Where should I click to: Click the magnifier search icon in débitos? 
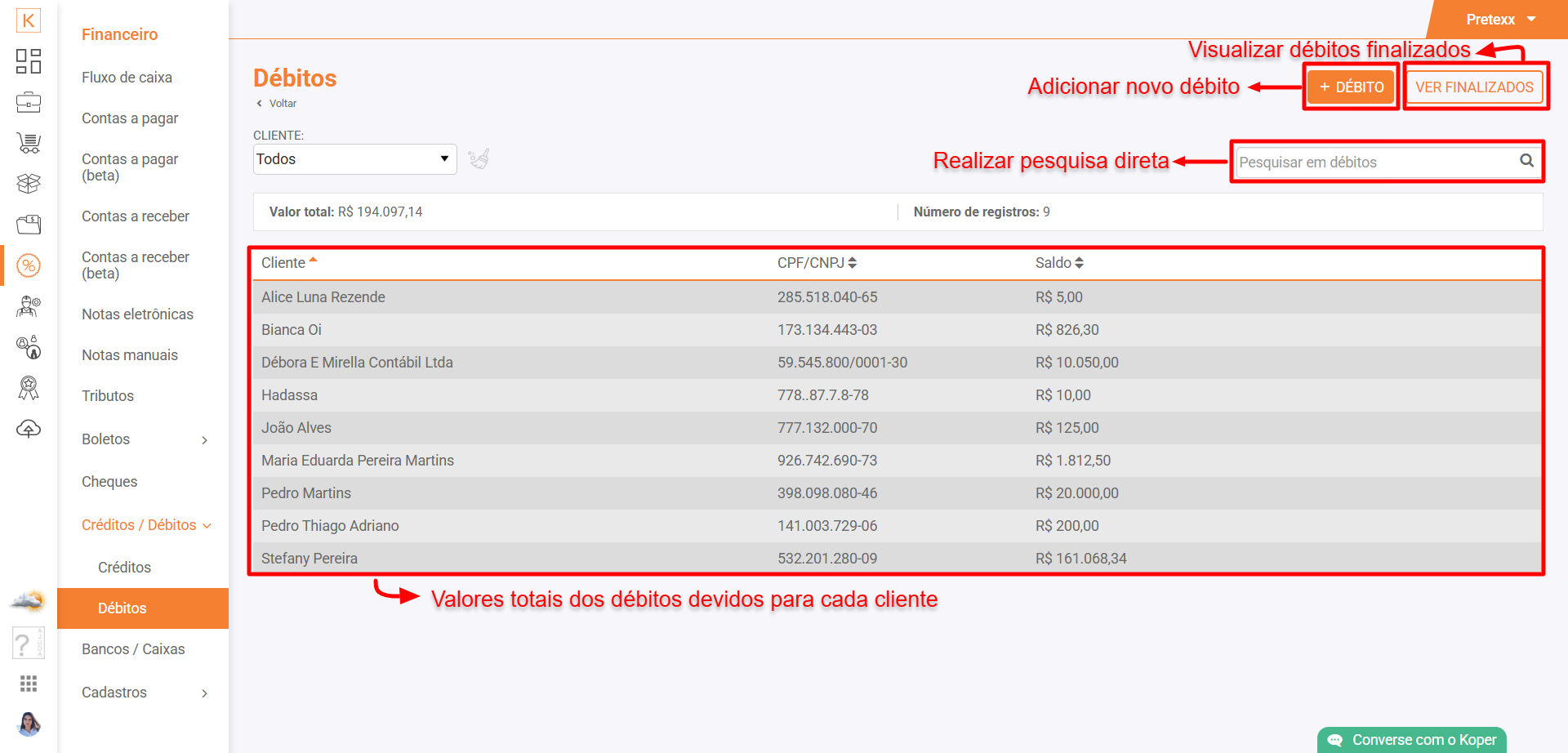1526,161
